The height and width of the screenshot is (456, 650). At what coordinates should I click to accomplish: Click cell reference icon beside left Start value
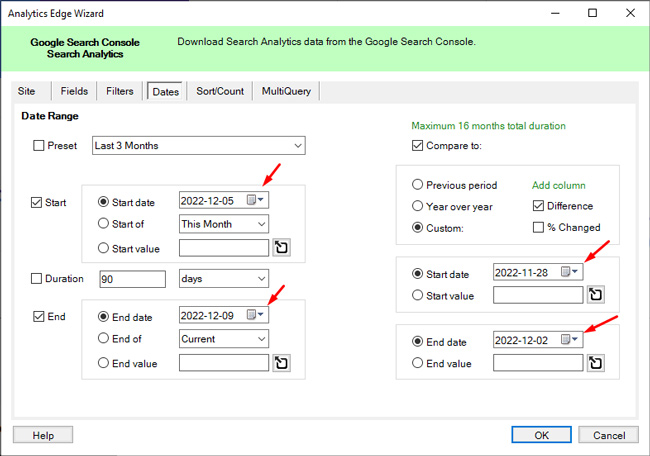pos(281,248)
